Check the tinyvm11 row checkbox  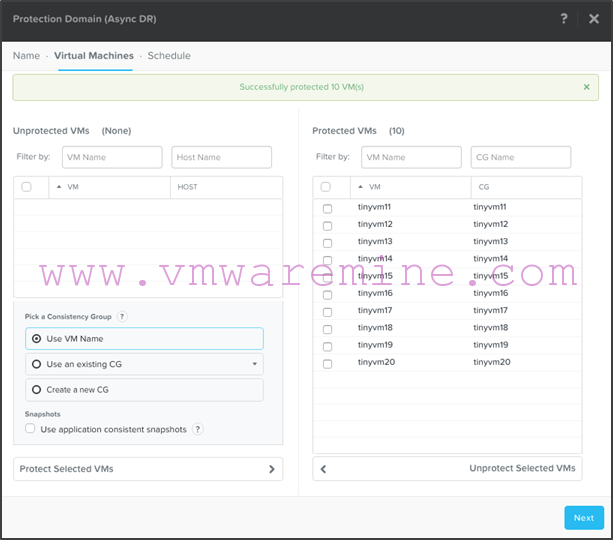point(328,209)
